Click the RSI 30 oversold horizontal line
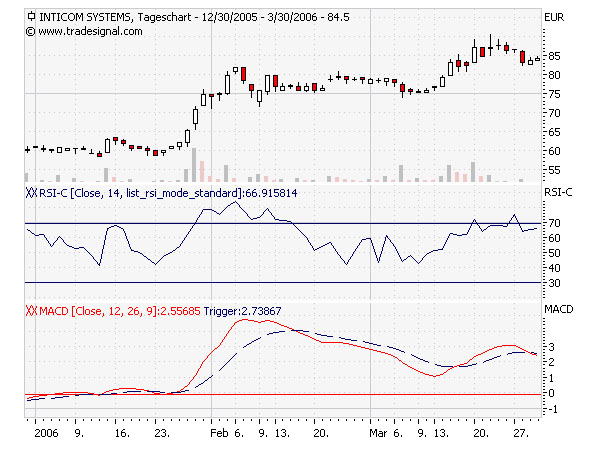Screen dimensions: 600x450 tap(283, 282)
